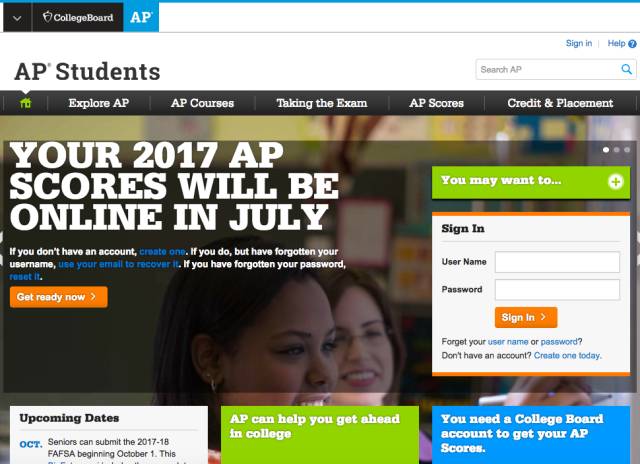Switch to the second carousel slide dot

tap(616, 150)
